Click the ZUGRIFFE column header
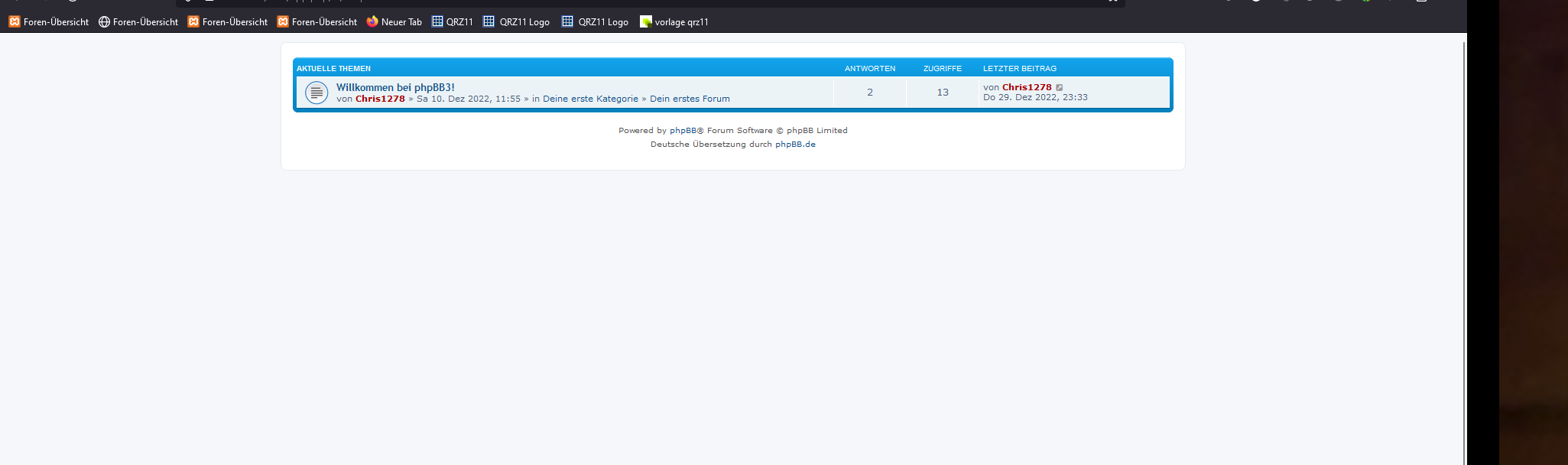 (x=943, y=69)
